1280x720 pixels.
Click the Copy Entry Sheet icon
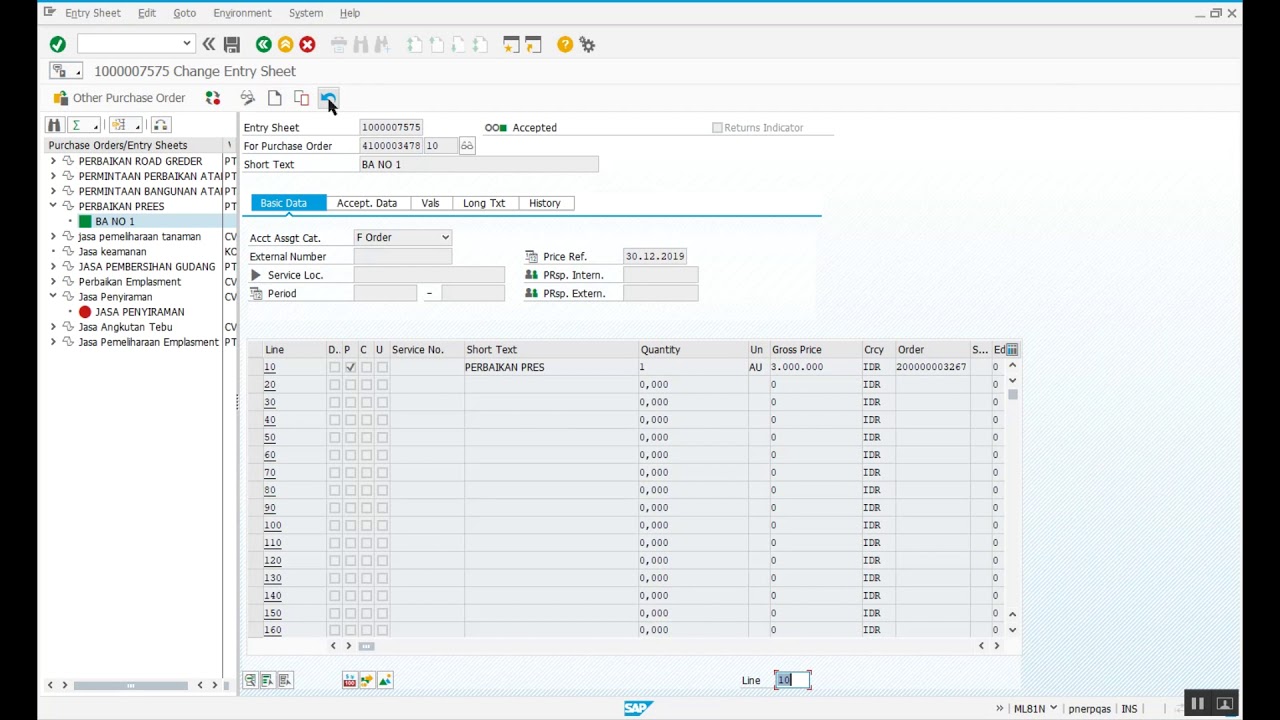tap(301, 98)
